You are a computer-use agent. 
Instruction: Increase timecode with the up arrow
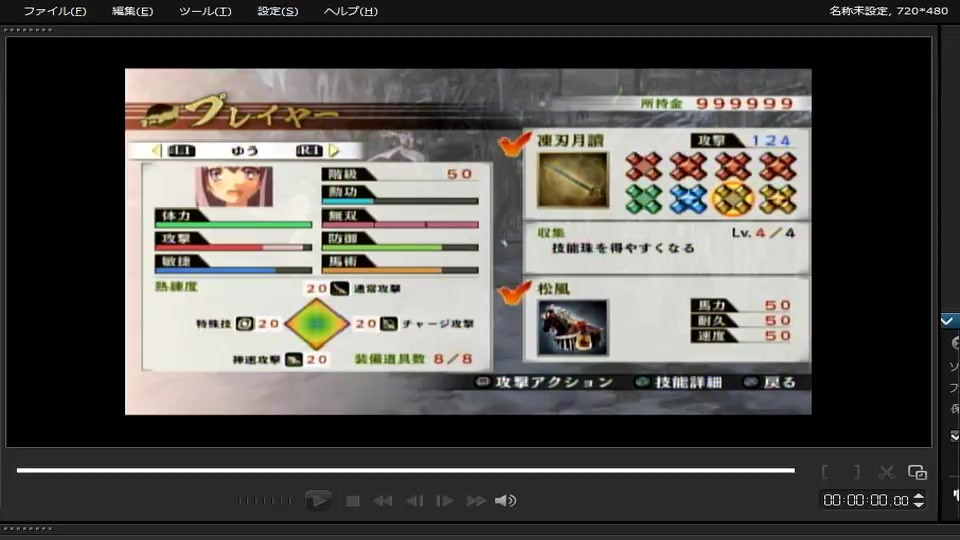(x=918, y=496)
